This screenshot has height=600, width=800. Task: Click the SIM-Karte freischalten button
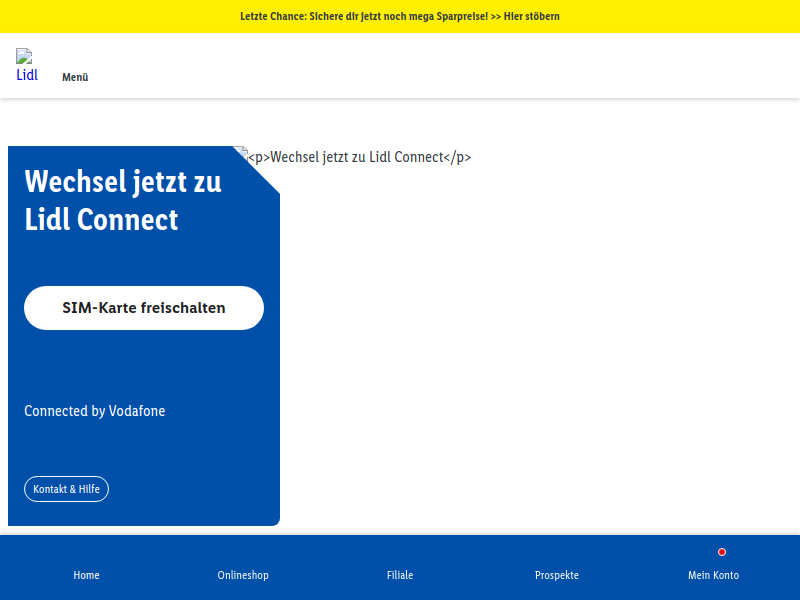point(144,308)
